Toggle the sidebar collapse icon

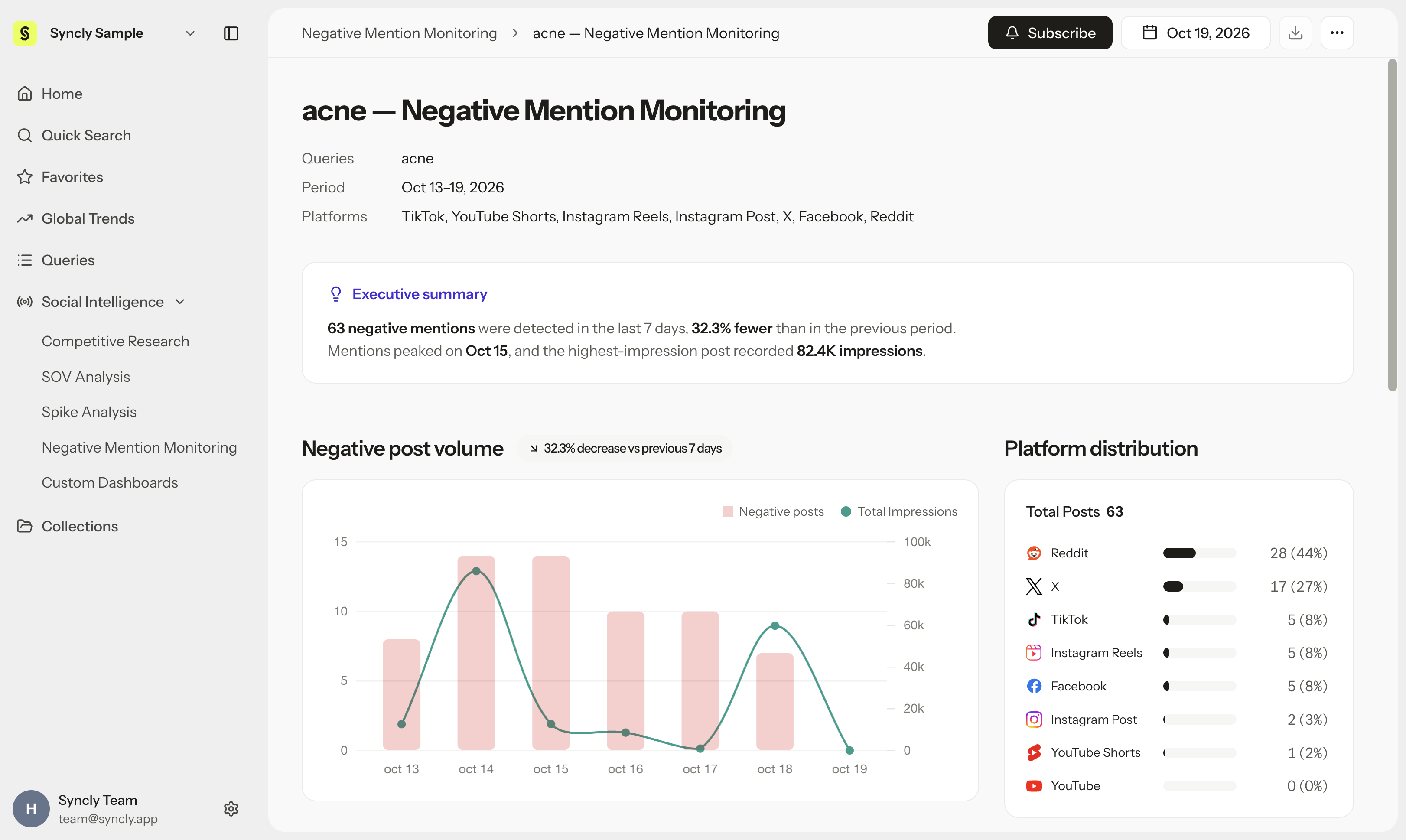point(231,33)
